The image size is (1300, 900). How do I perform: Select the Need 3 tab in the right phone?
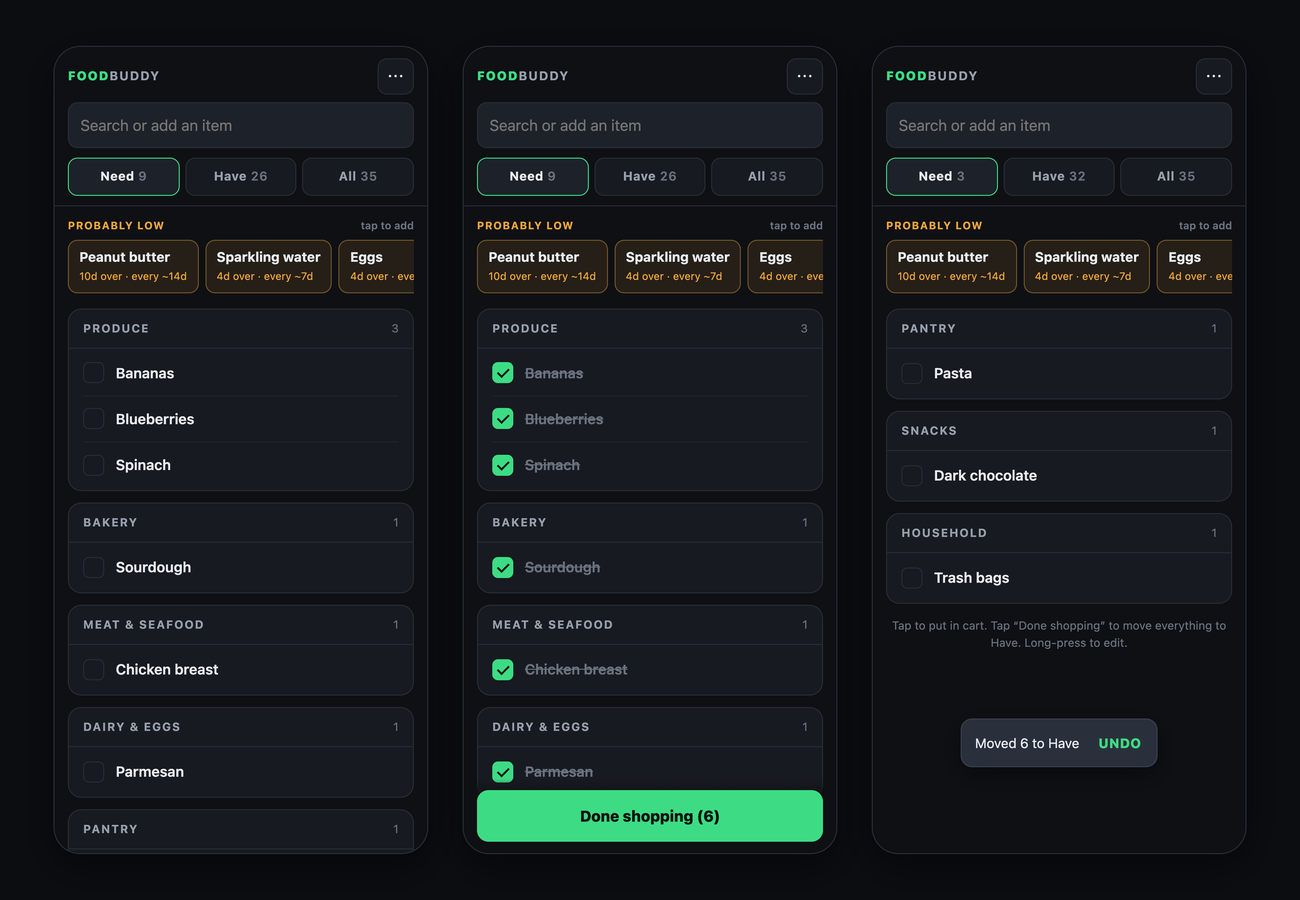942,176
